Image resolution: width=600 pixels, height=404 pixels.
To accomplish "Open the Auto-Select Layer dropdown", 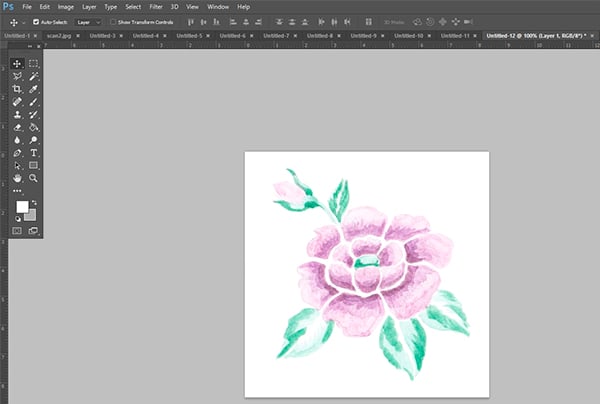I will click(x=88, y=22).
